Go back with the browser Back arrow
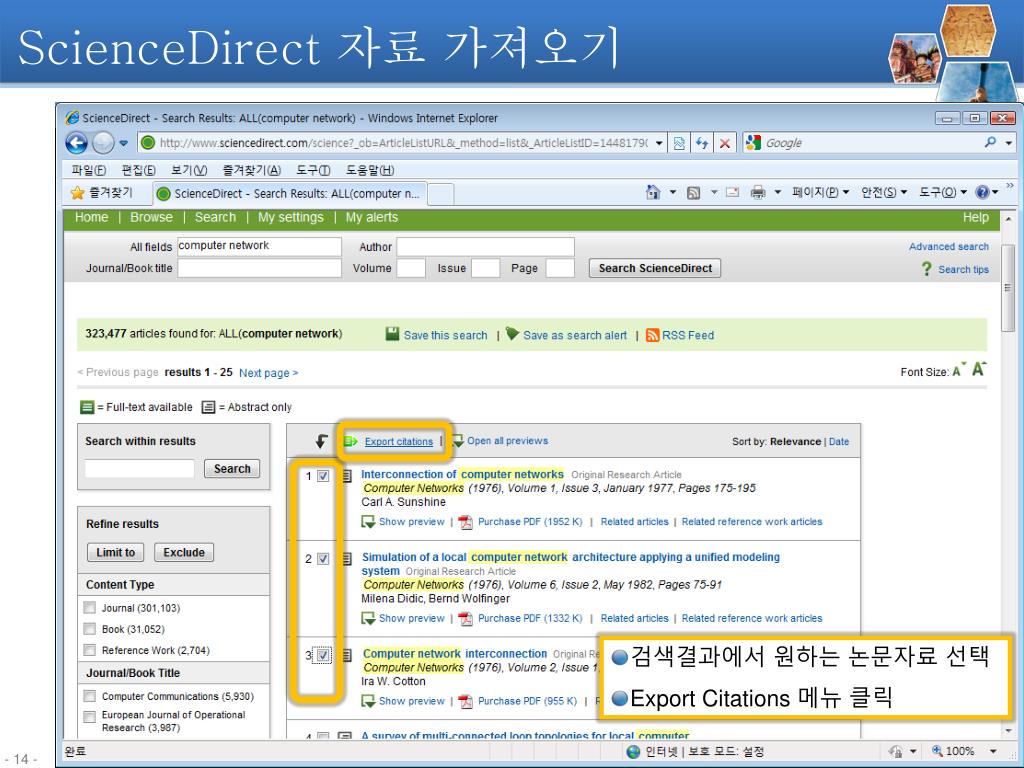This screenshot has height=768, width=1024. 76,142
